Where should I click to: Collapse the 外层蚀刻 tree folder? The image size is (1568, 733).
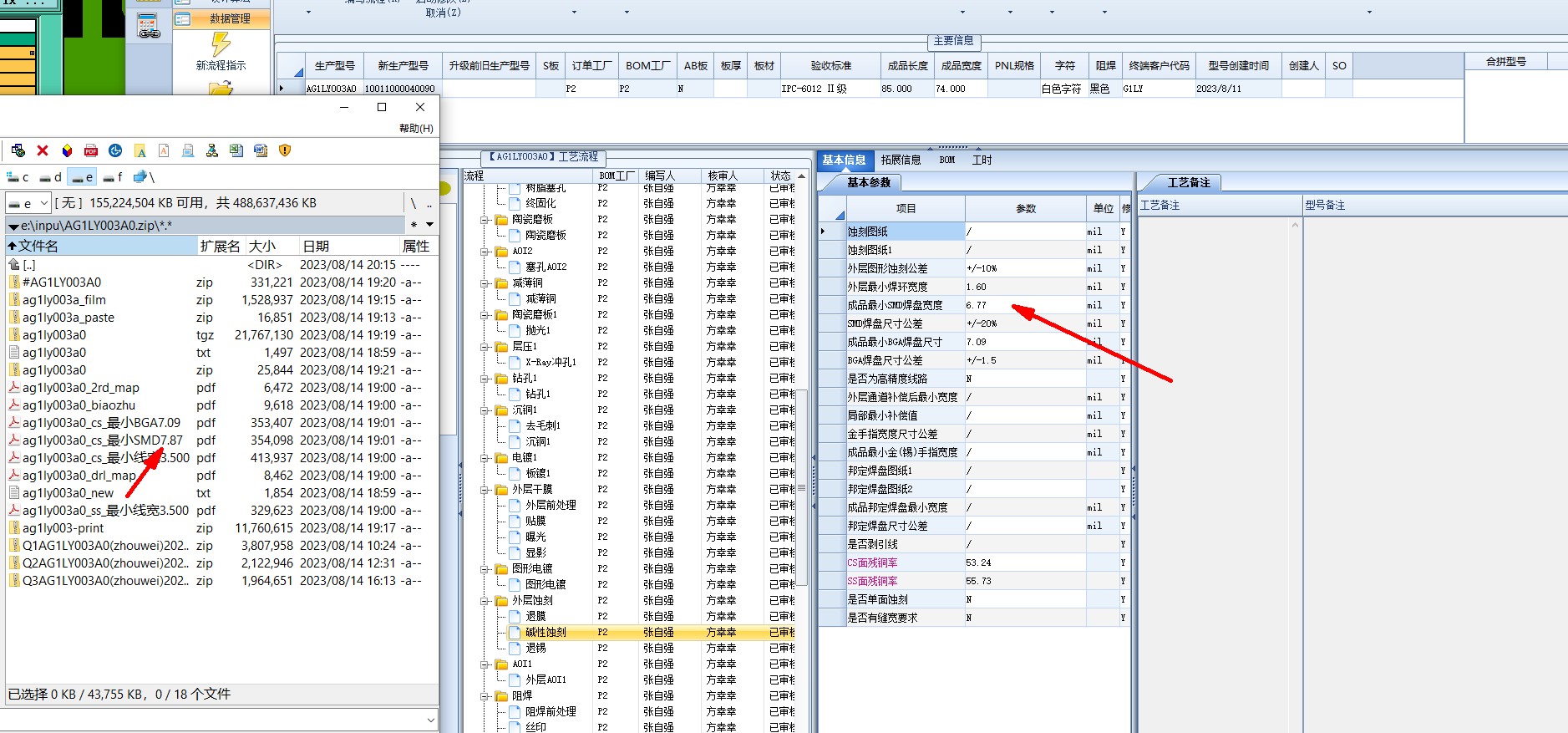(485, 601)
